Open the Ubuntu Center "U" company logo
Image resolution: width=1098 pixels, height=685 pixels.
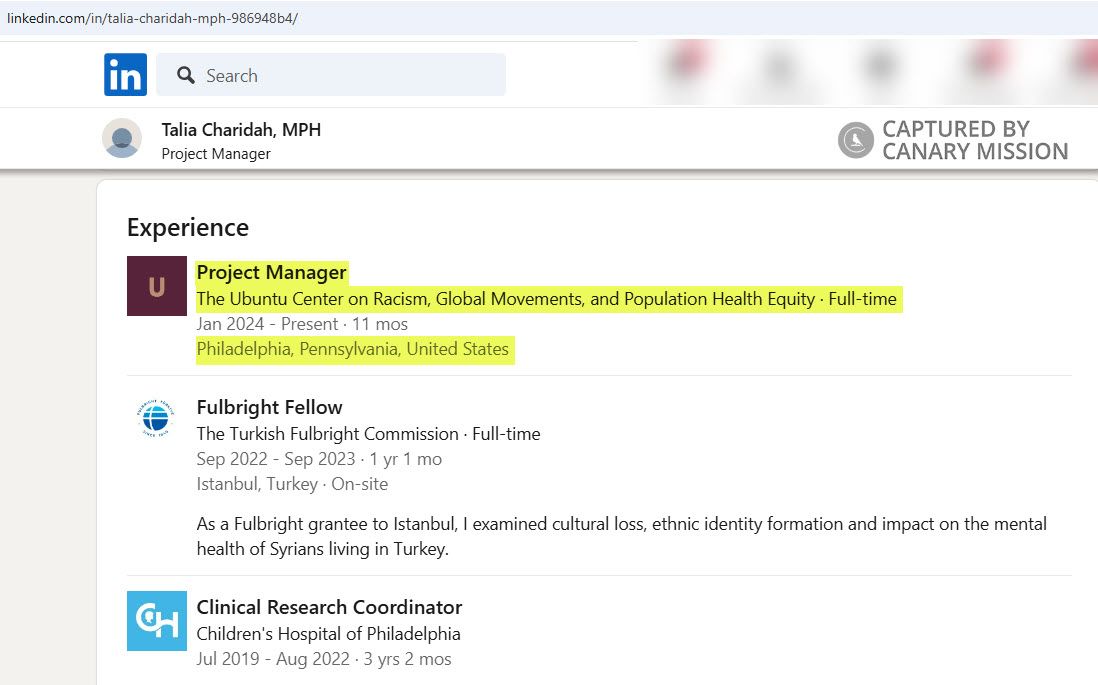point(157,286)
